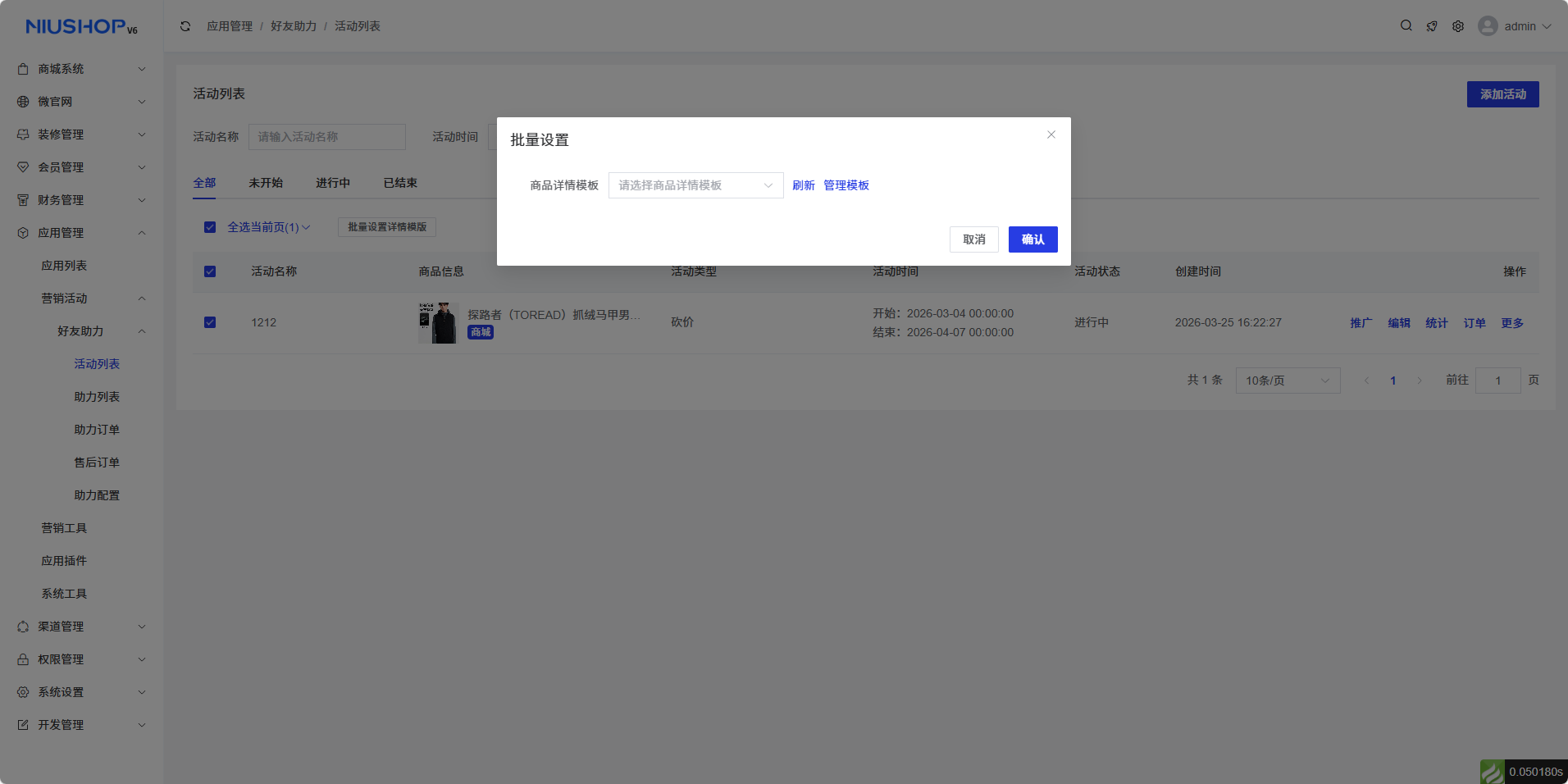The width and height of the screenshot is (1568, 784).
Task: Click 统计 link for activity 1212
Action: coord(1437,323)
